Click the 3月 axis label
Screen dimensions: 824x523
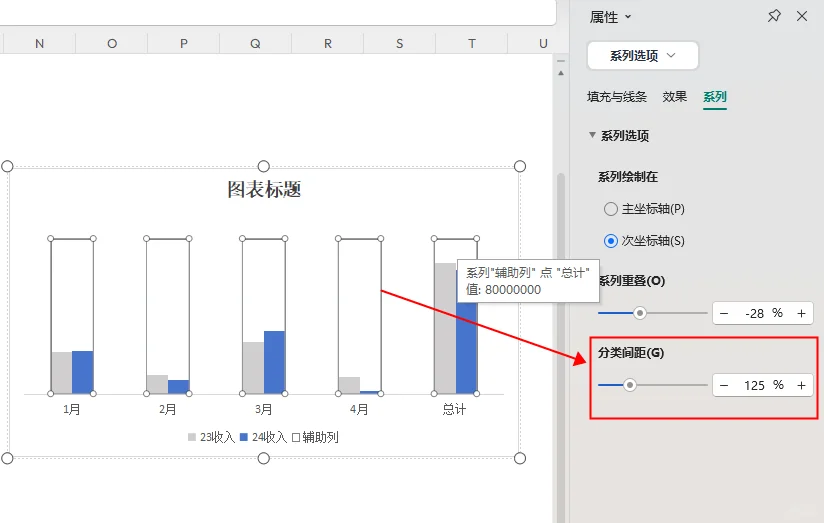coord(264,409)
